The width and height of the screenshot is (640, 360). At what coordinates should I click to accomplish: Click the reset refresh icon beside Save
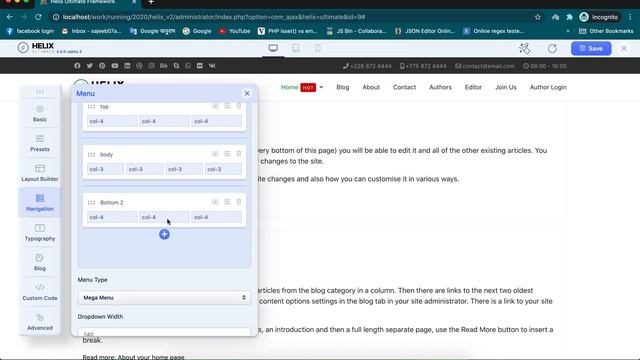pos(552,49)
